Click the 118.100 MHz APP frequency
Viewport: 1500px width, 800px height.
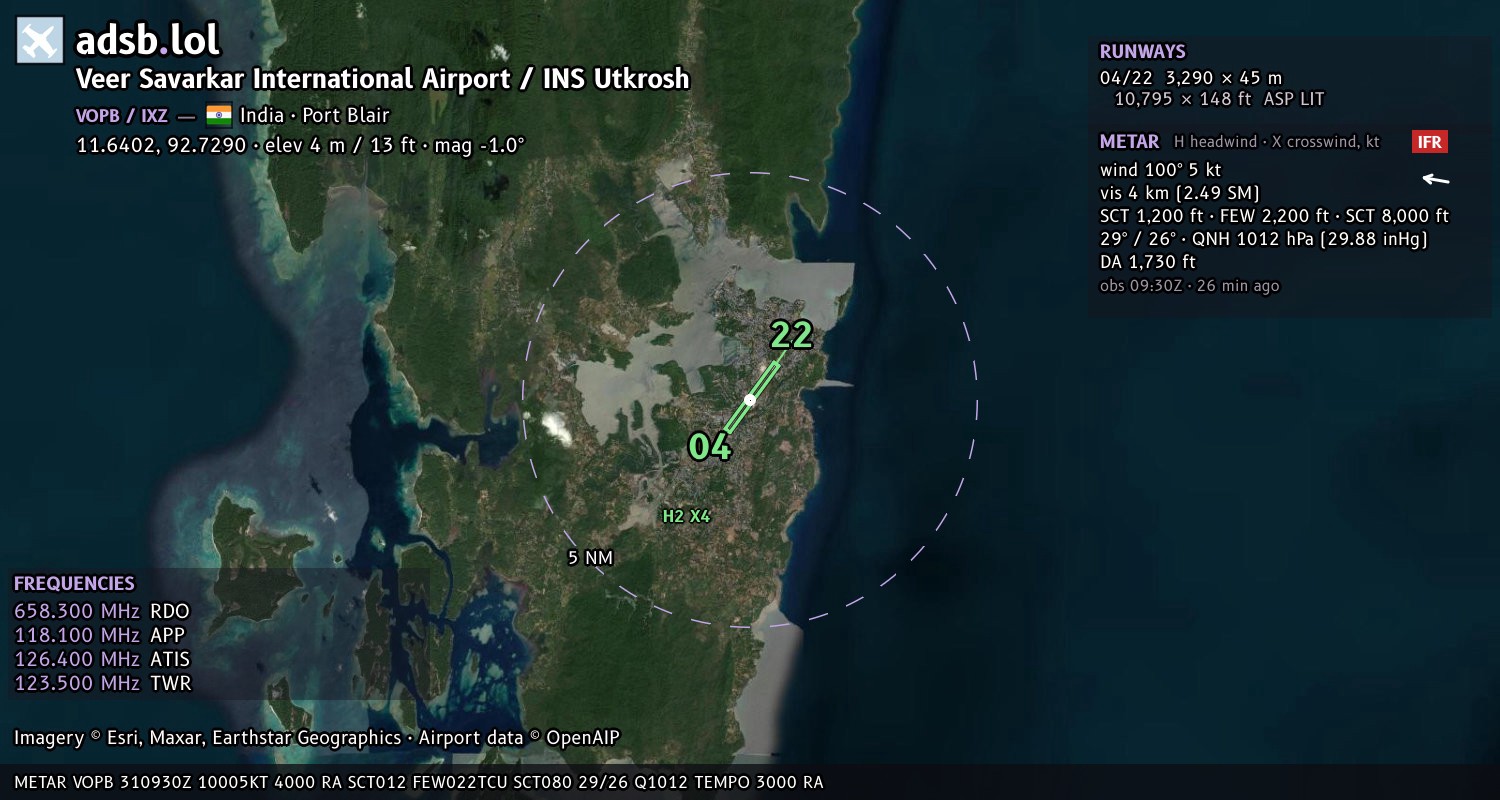point(99,635)
